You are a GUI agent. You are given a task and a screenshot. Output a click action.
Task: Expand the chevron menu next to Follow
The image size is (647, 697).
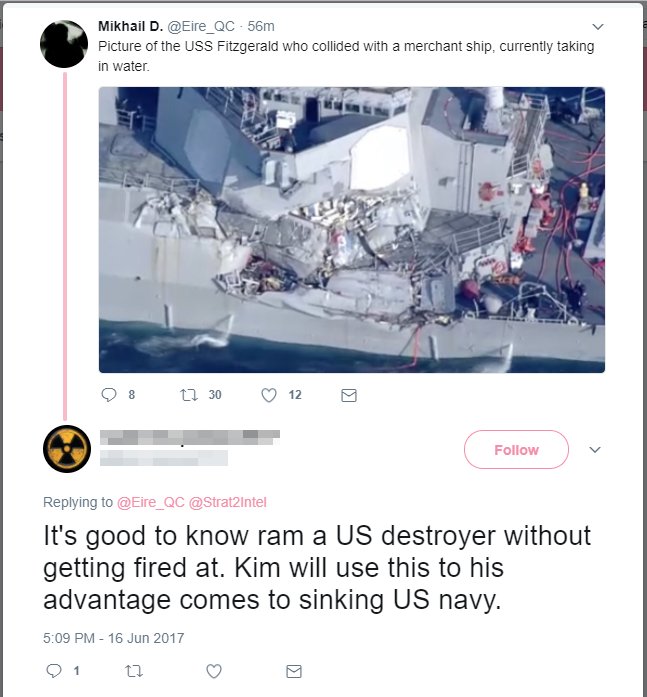(595, 449)
